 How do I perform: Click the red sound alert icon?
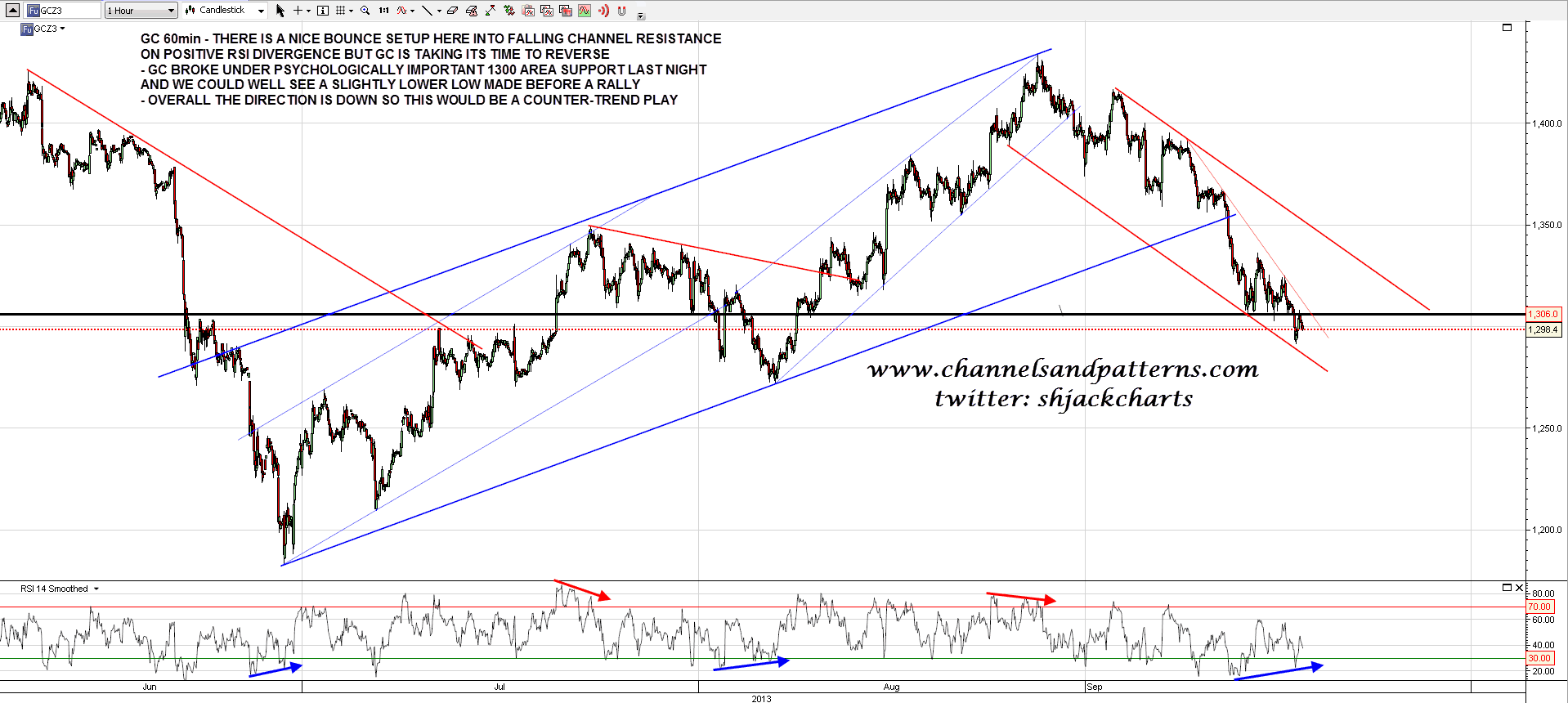click(x=603, y=11)
